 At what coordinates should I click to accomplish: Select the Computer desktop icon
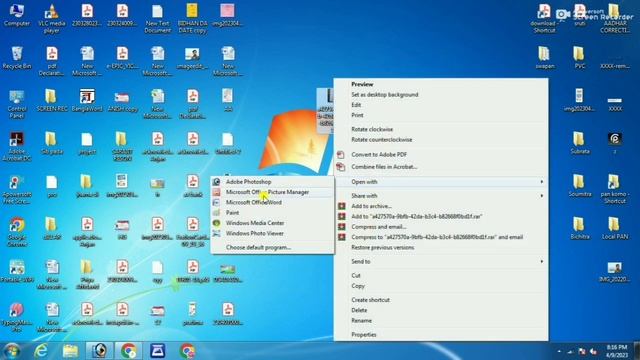[x=16, y=15]
